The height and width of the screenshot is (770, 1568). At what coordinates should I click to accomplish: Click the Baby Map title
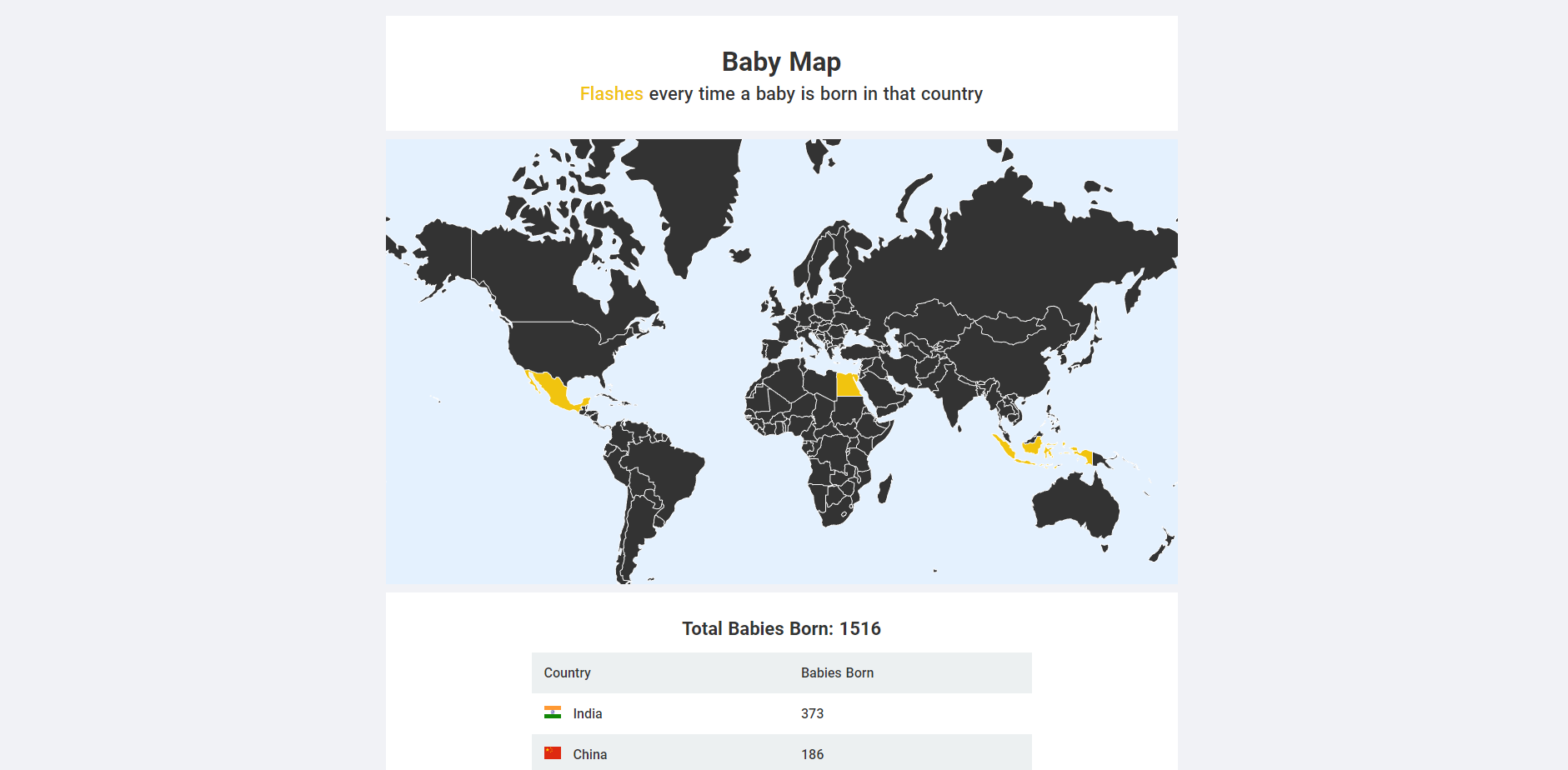click(781, 61)
